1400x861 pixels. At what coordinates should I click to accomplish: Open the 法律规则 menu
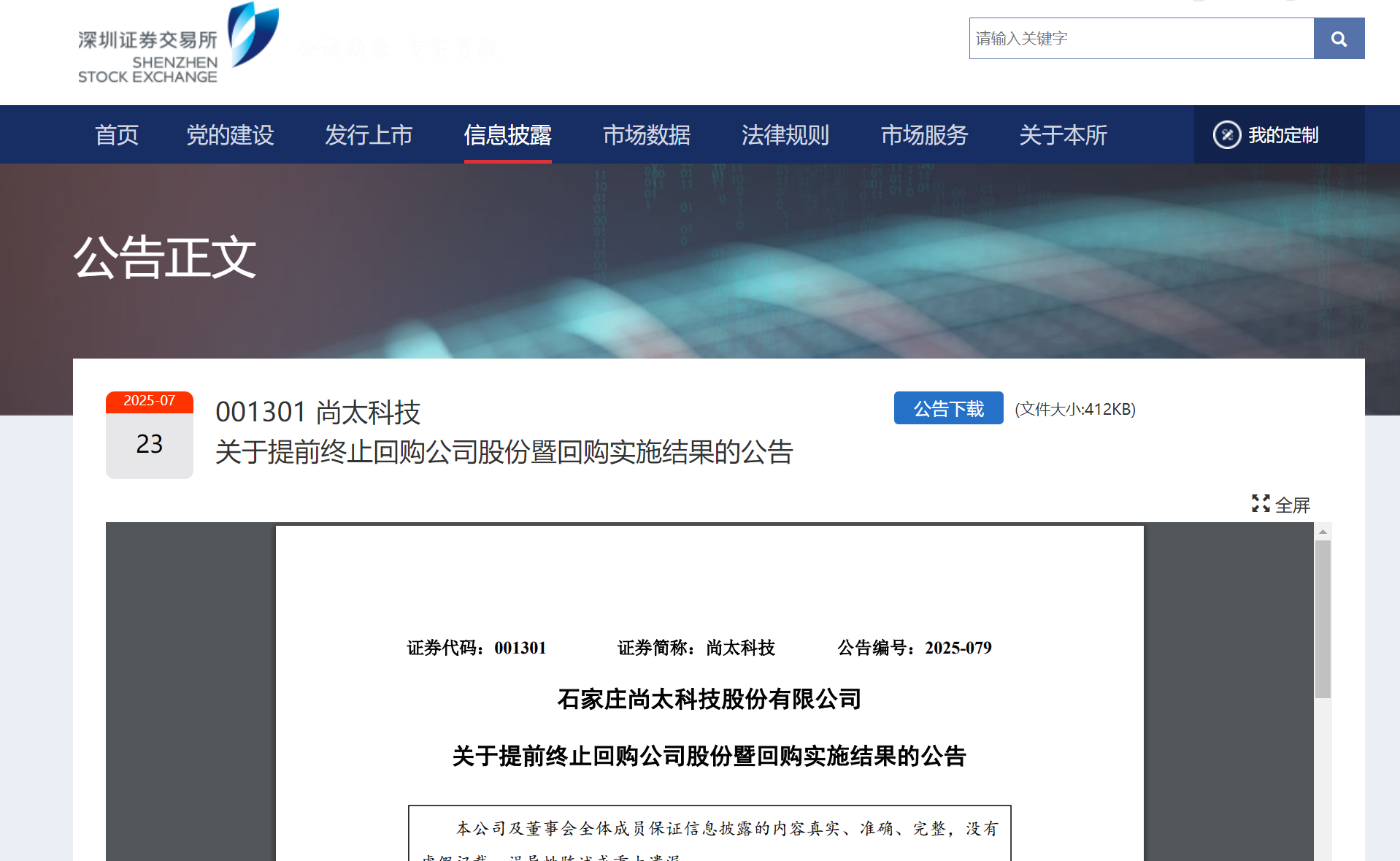pos(785,135)
